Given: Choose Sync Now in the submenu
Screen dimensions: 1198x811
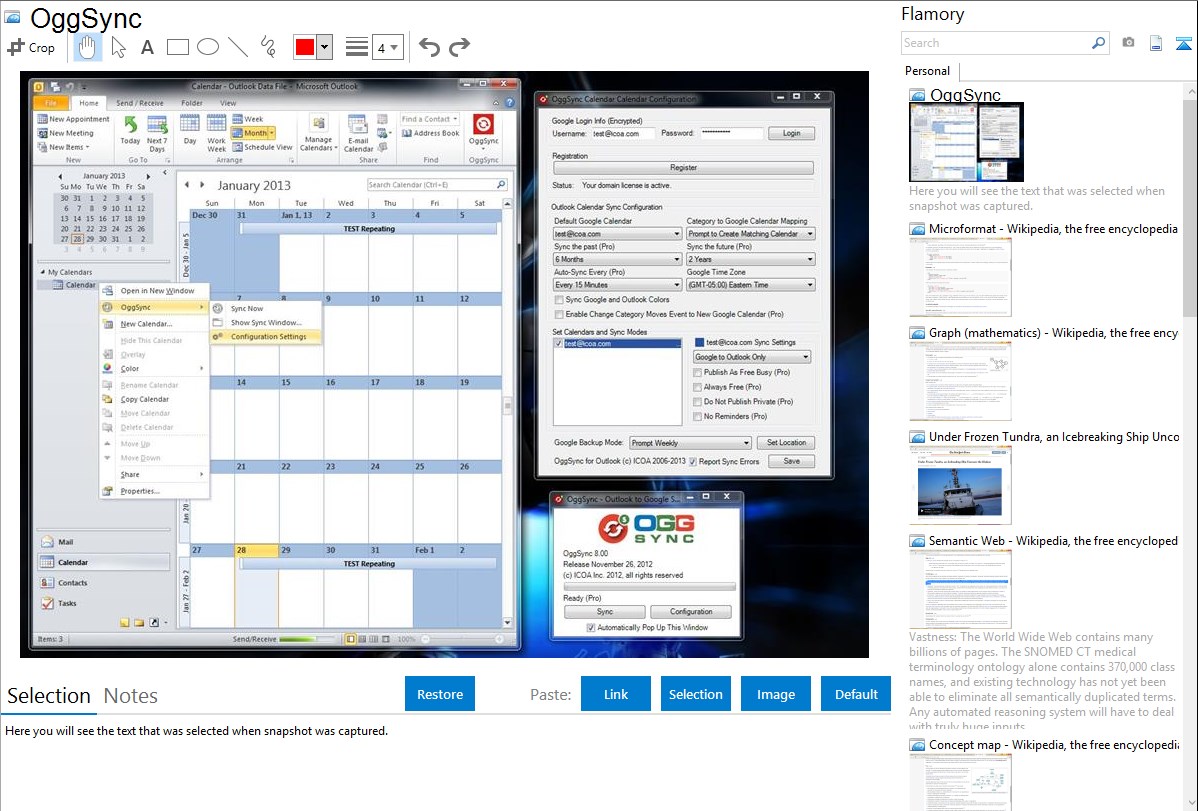Looking at the screenshot, I should tap(266, 309).
